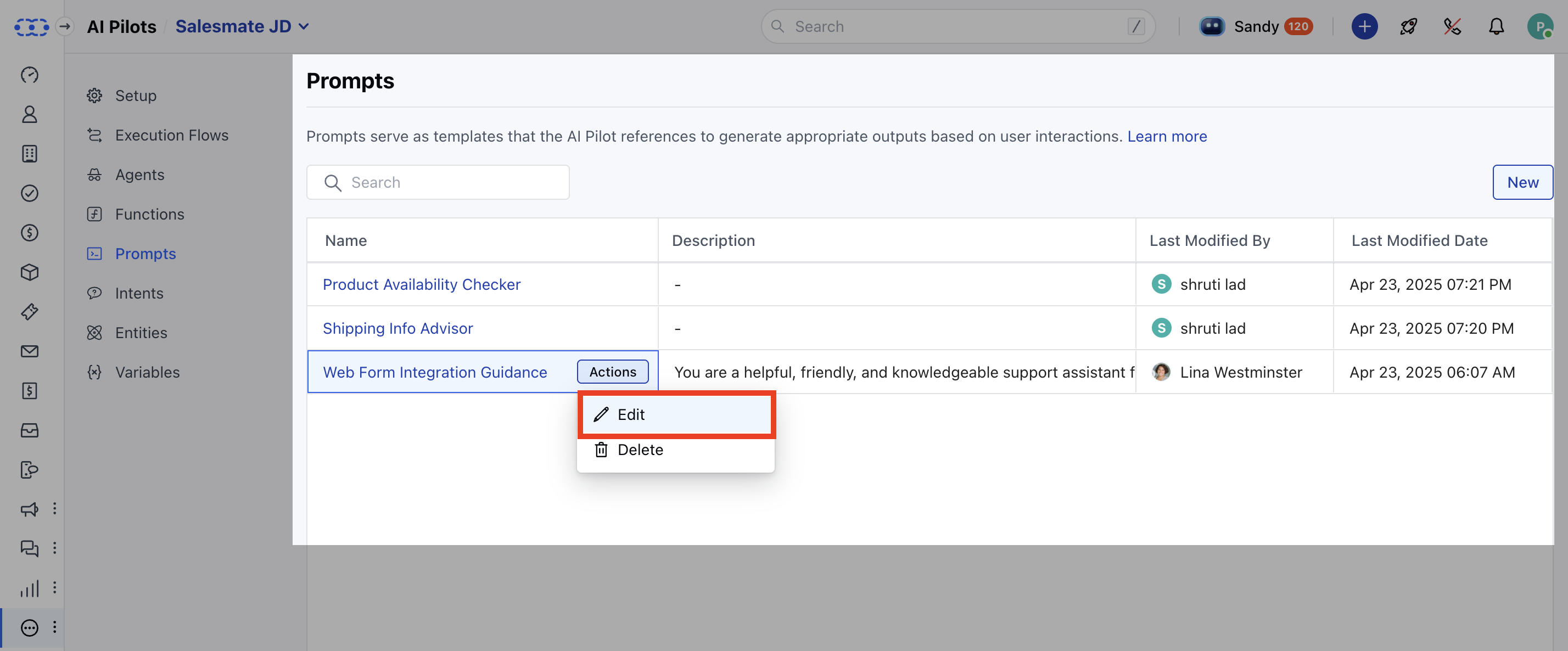1568x651 pixels.
Task: Open more options dots beside Reports icon
Action: click(55, 588)
